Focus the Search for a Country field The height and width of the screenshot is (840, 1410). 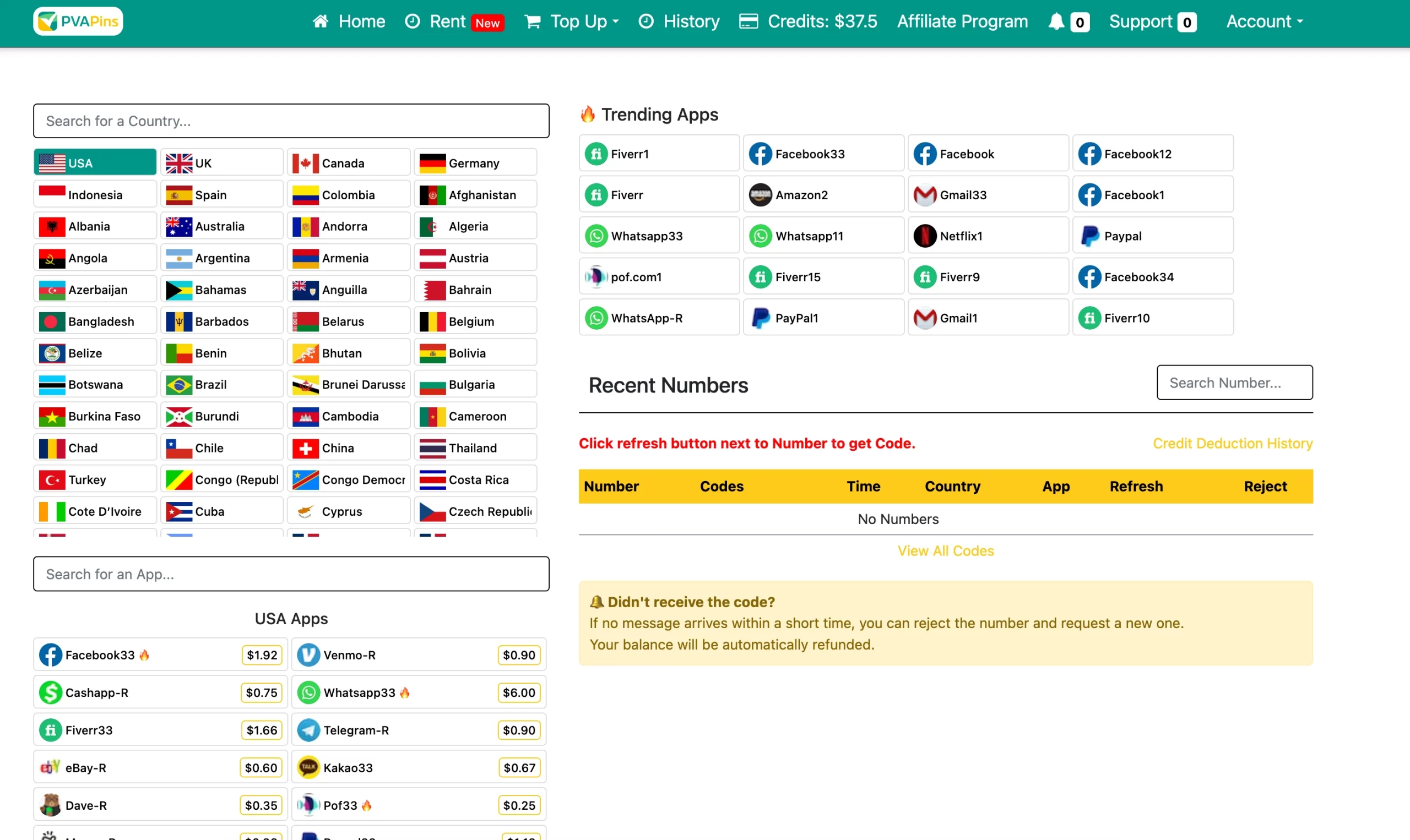[x=291, y=121]
